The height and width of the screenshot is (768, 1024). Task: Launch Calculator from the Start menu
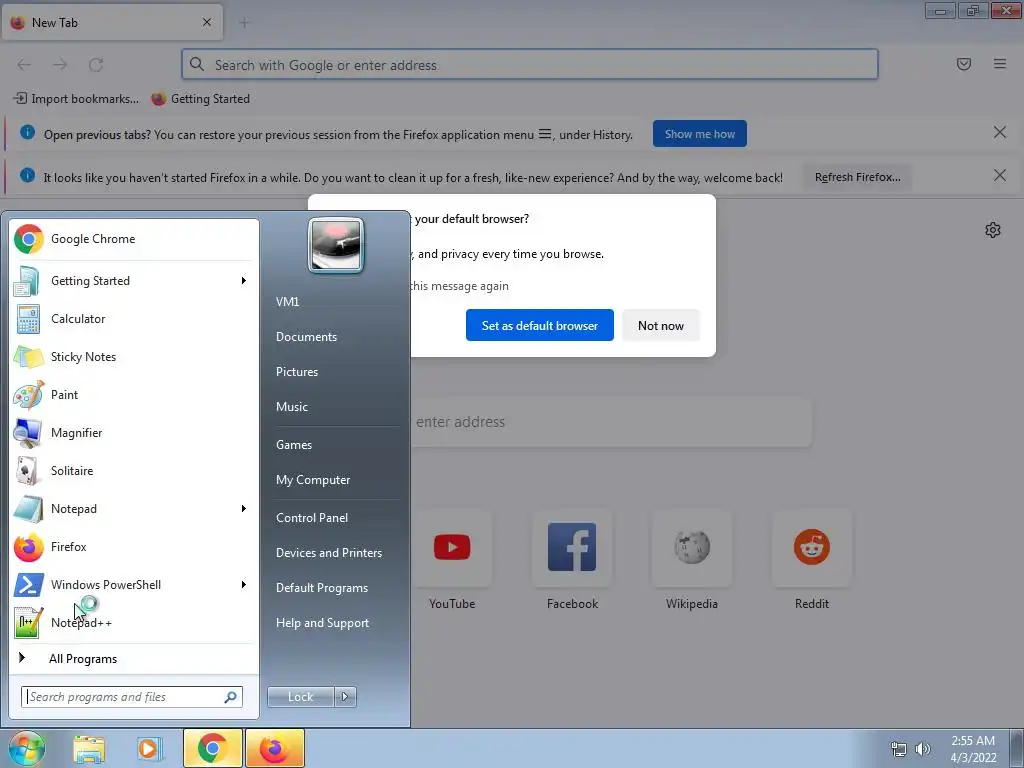tap(134, 319)
